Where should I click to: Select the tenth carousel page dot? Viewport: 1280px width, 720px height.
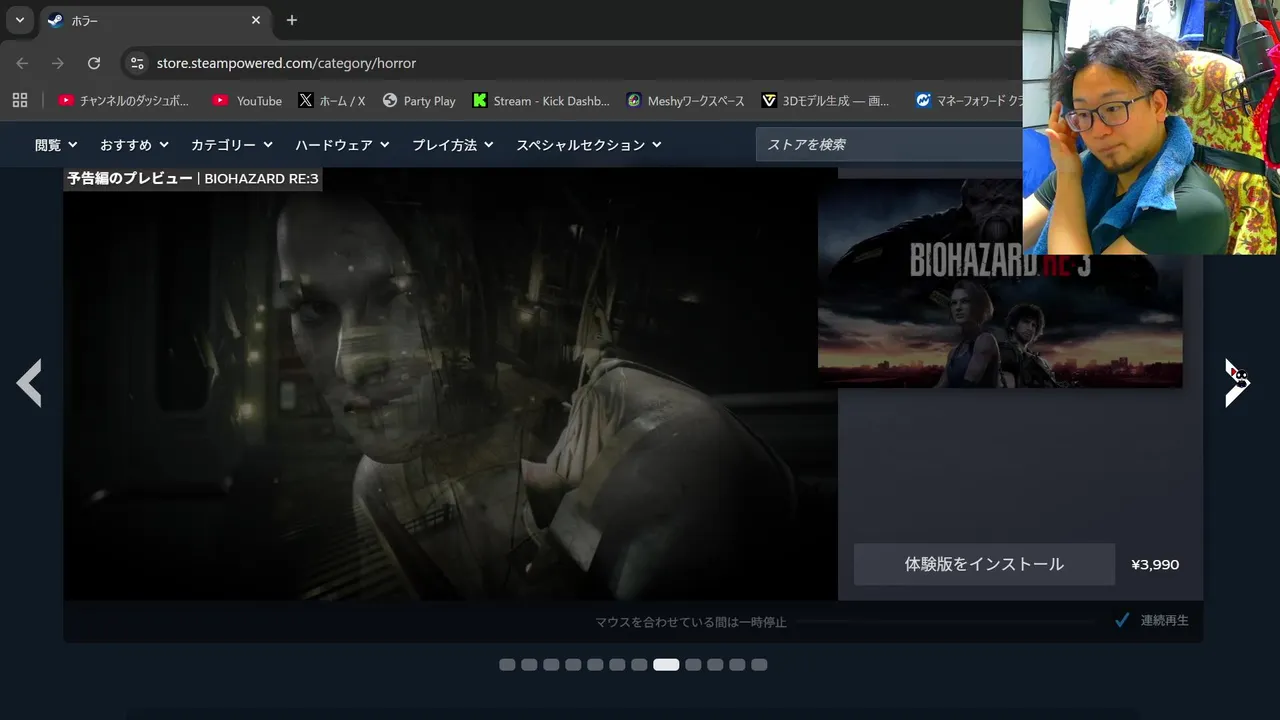coord(715,665)
